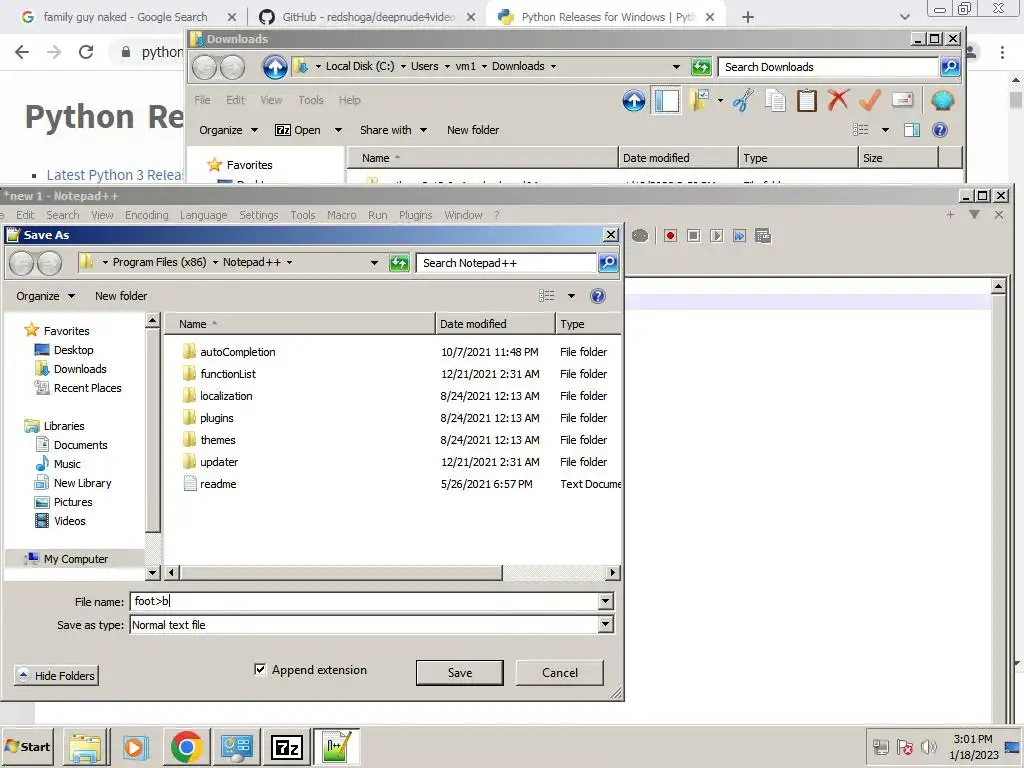The image size is (1024, 768).
Task: Save current recorded macro icon in Notepad++
Action: tap(763, 236)
